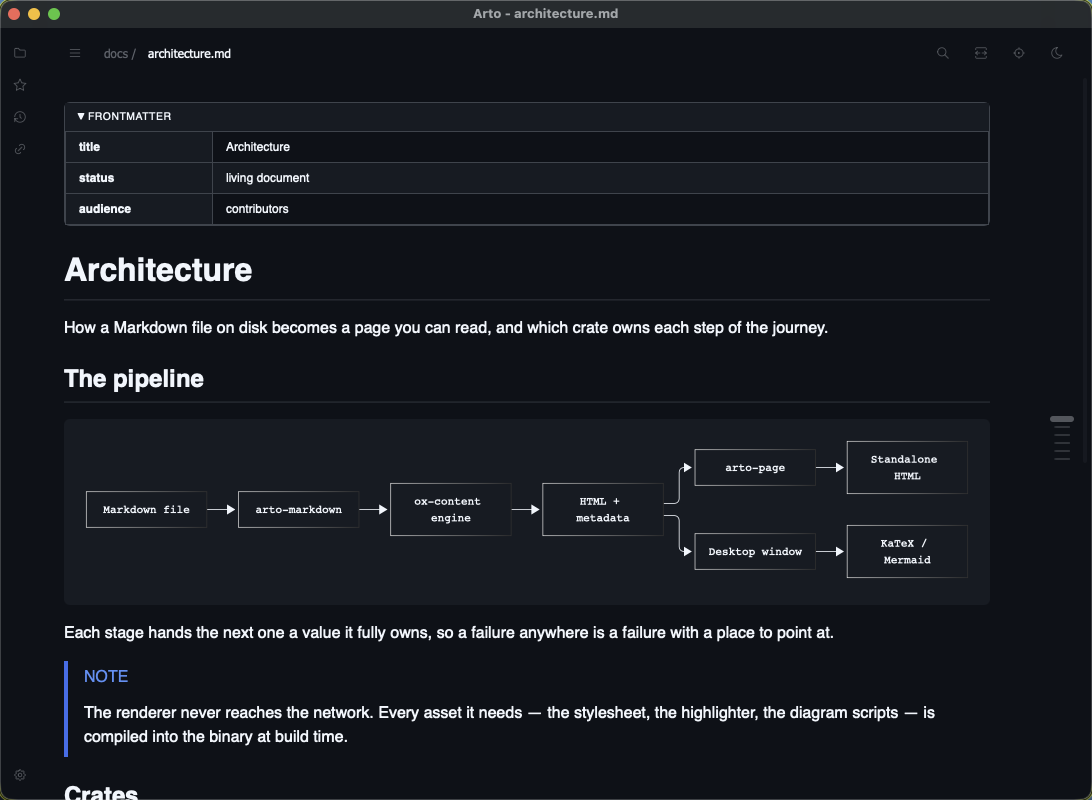Click the 'KaTeX / Mermaid' diagram node
The height and width of the screenshot is (800, 1092).
click(x=907, y=551)
